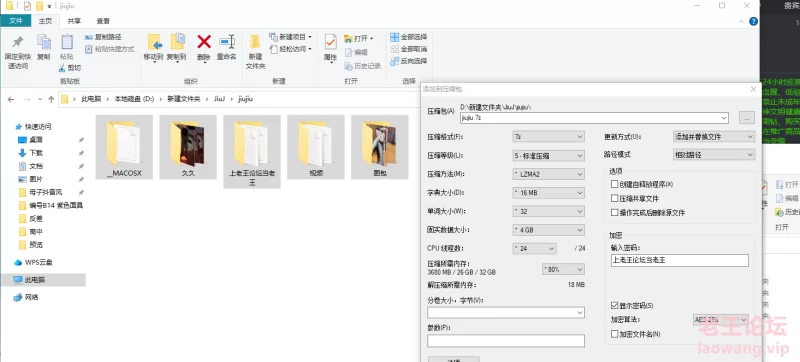
Task: Click the red Delete (删除) icon
Action: [x=204, y=42]
